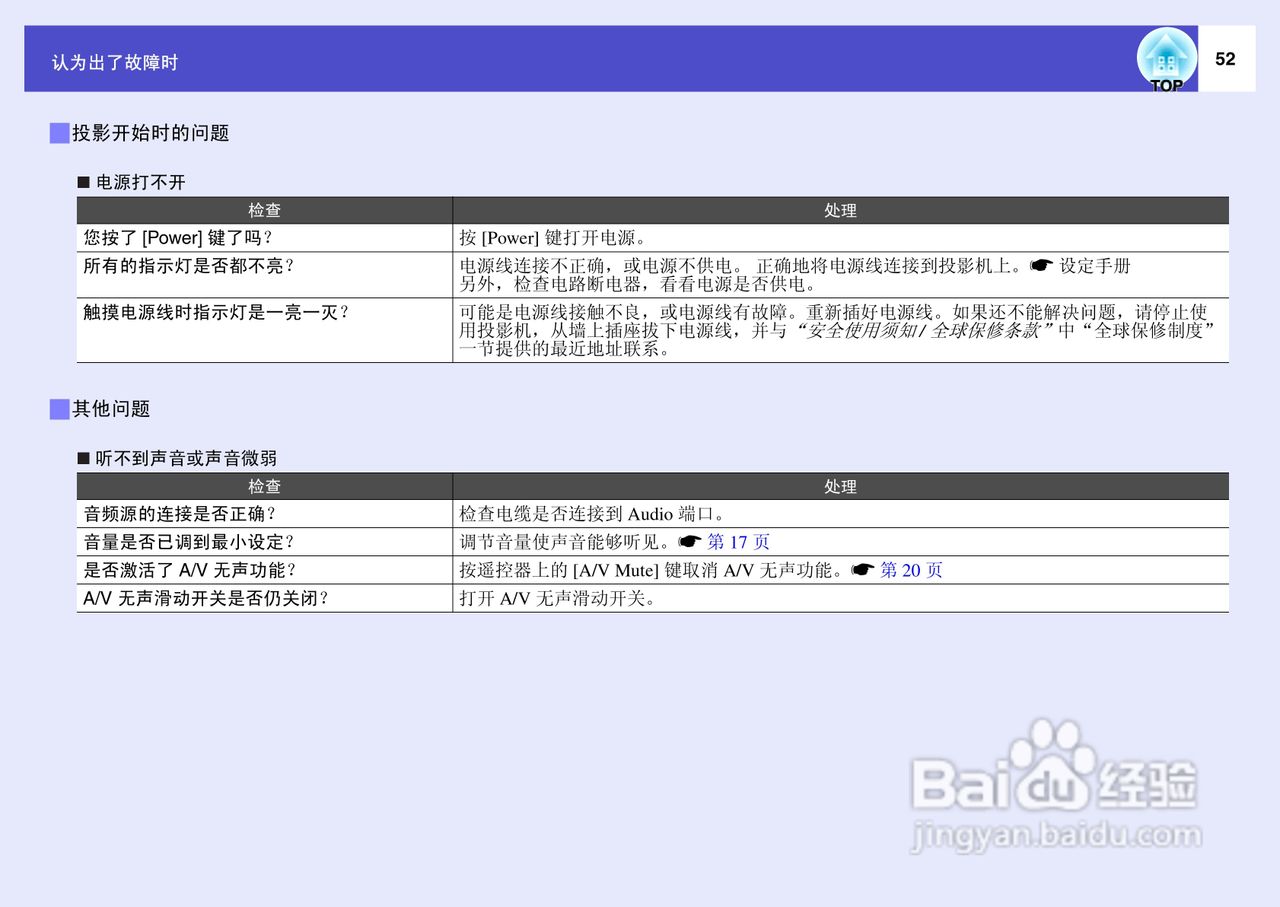Click subheading 听不到声音或声音微弱

[x=186, y=459]
